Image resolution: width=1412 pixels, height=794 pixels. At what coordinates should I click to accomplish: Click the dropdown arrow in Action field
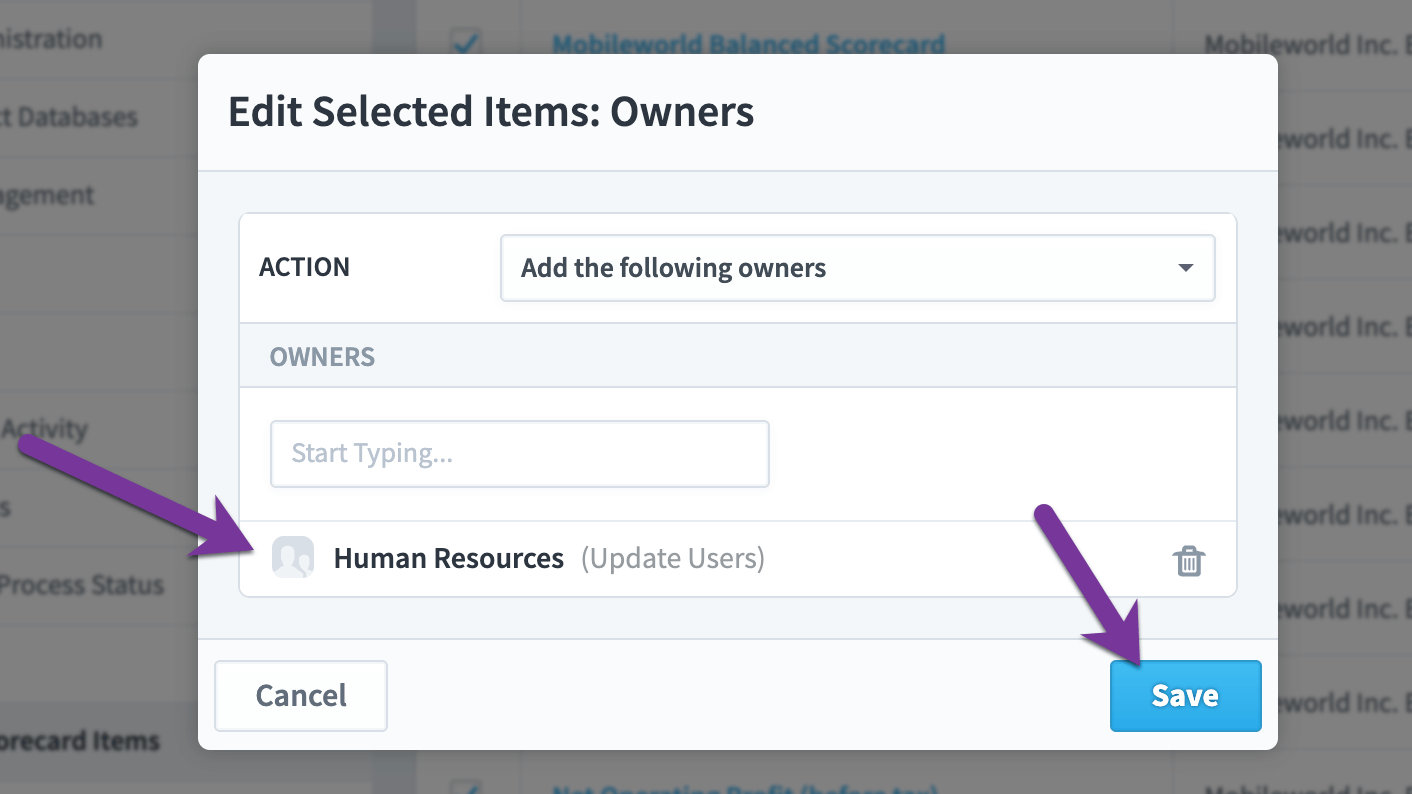coord(1186,268)
